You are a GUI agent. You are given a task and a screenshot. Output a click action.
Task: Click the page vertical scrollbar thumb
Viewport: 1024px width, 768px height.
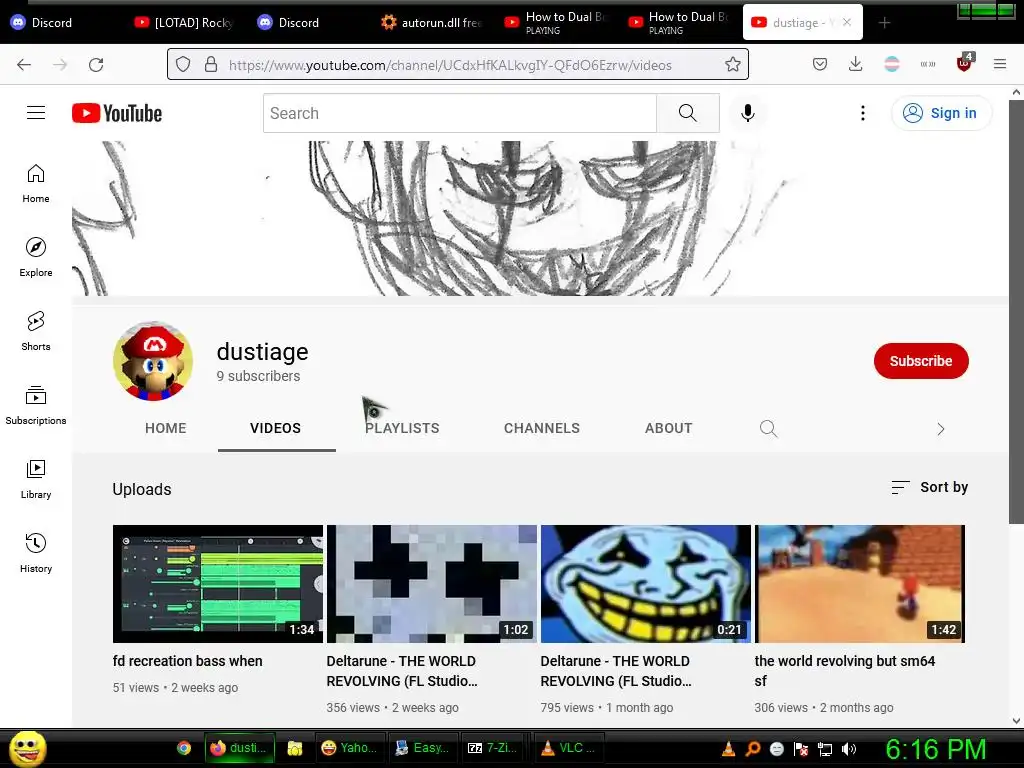[x=1016, y=312]
